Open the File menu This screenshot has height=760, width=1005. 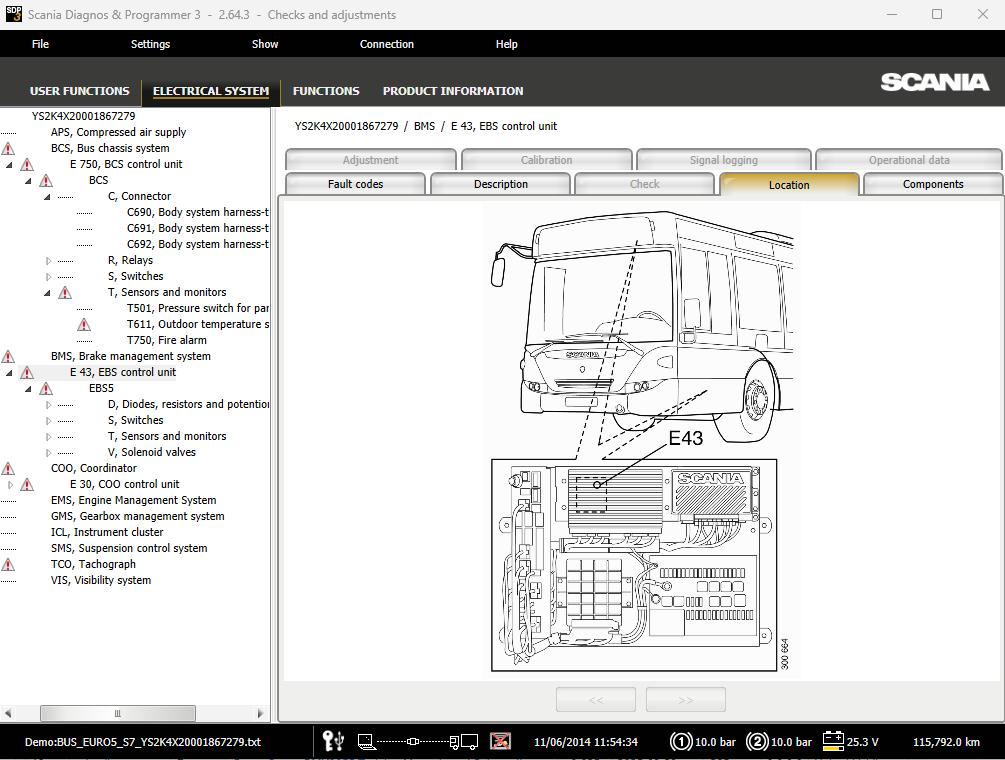point(40,44)
